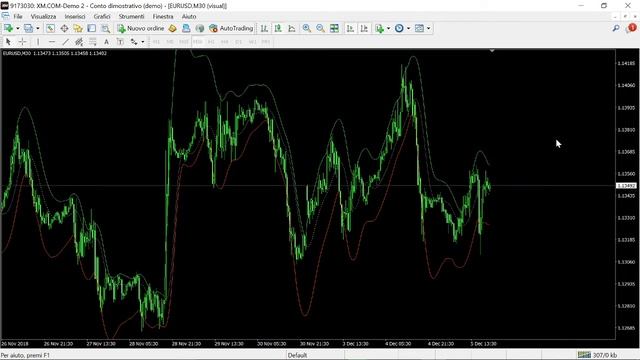Select the equidistant channel tool
The width and height of the screenshot is (640, 360).
[x=79, y=42]
